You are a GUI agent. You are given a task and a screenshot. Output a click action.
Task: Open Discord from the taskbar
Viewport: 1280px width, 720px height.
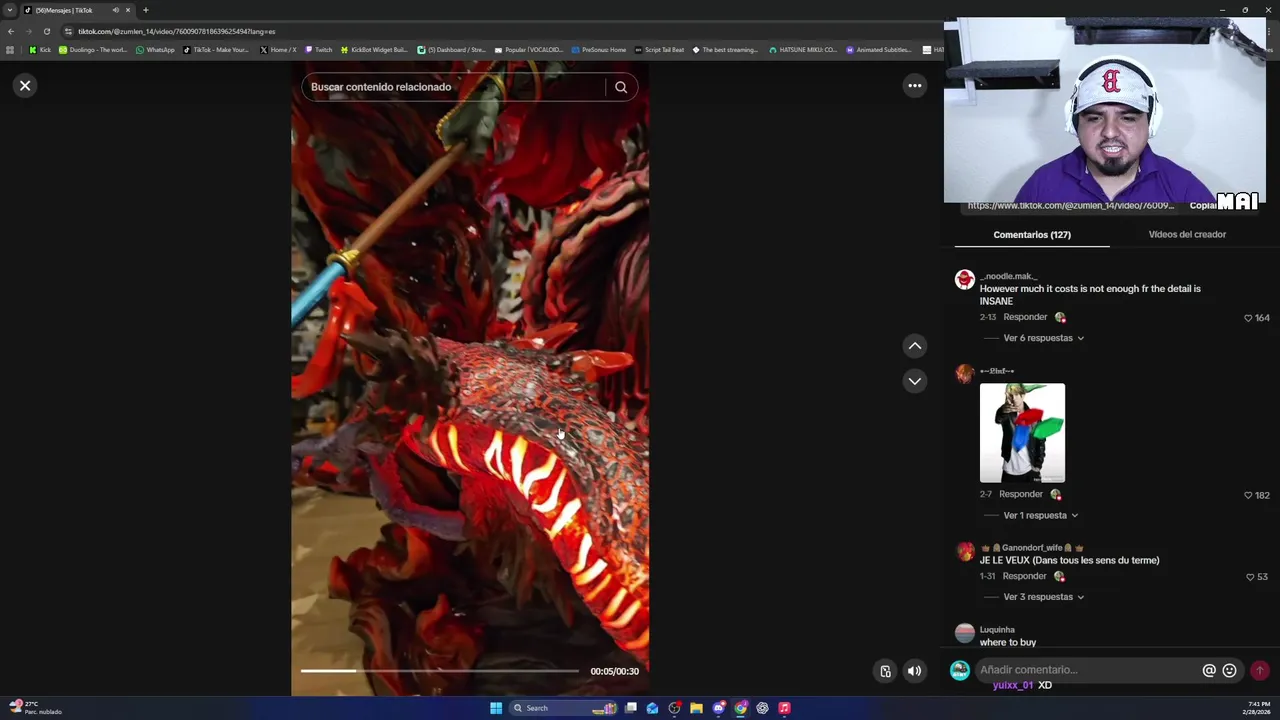click(x=718, y=708)
